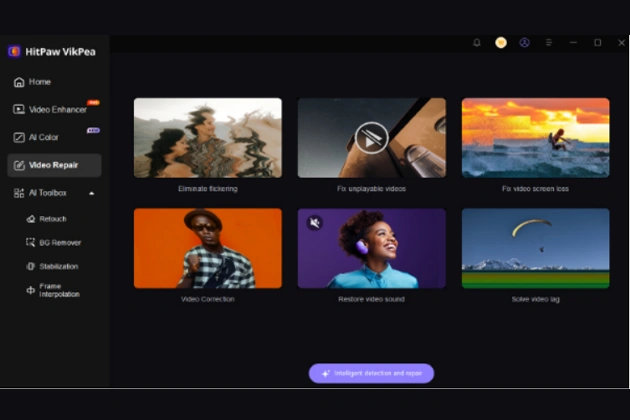Viewport: 630px width, 420px height.
Task: Click the BG Remover icon
Action: (x=31, y=242)
